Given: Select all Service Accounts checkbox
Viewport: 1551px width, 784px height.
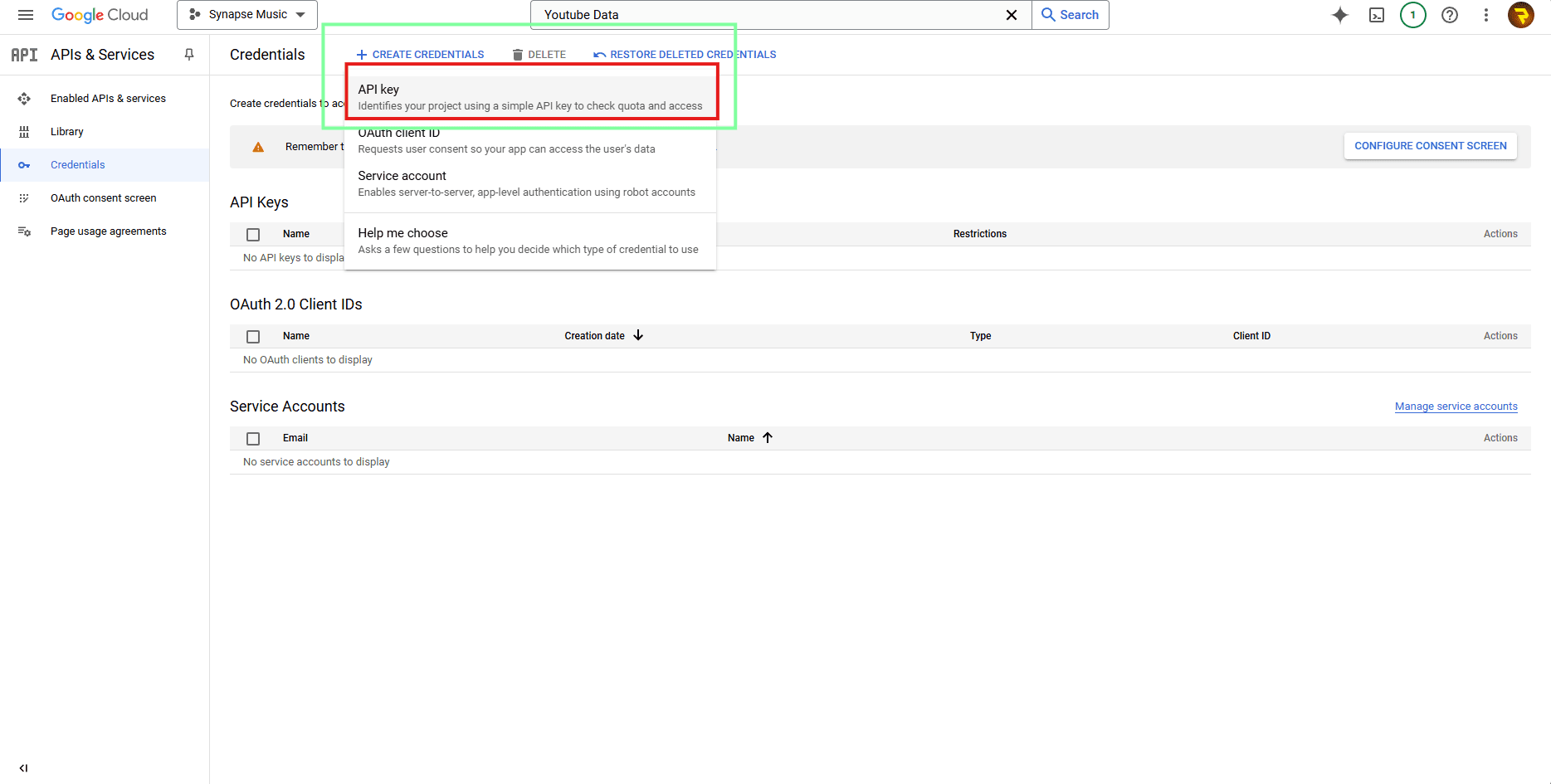Looking at the screenshot, I should (253, 439).
